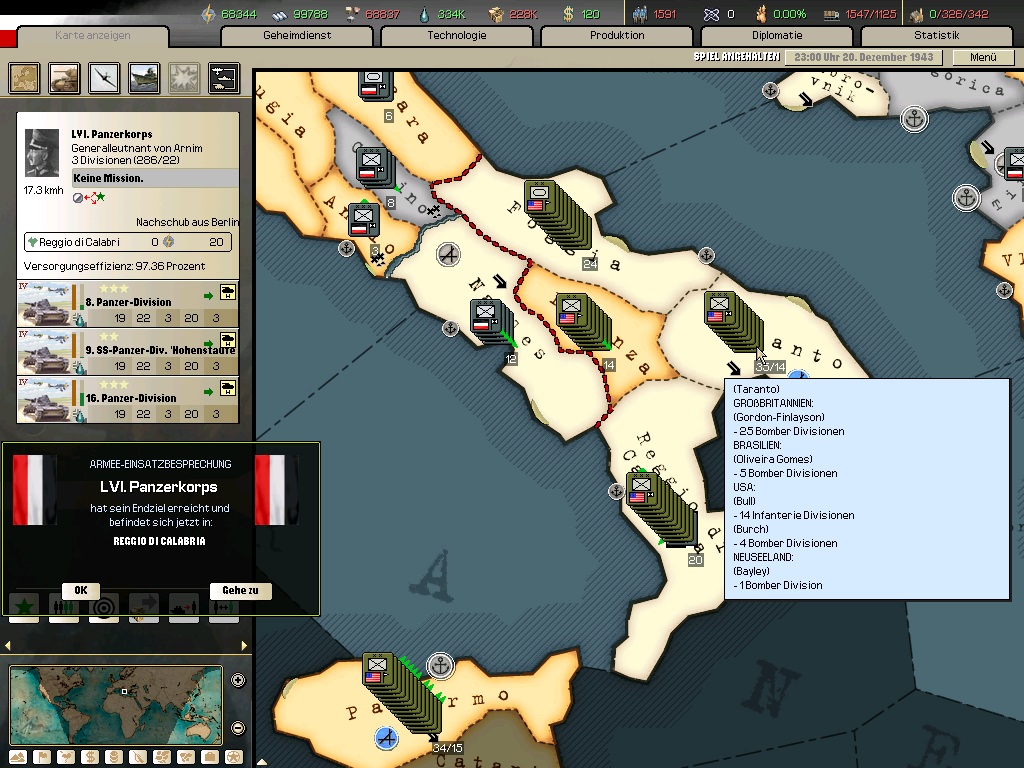The image size is (1024, 768).
Task: Switch to the dollar sign map mode
Action: [x=90, y=758]
